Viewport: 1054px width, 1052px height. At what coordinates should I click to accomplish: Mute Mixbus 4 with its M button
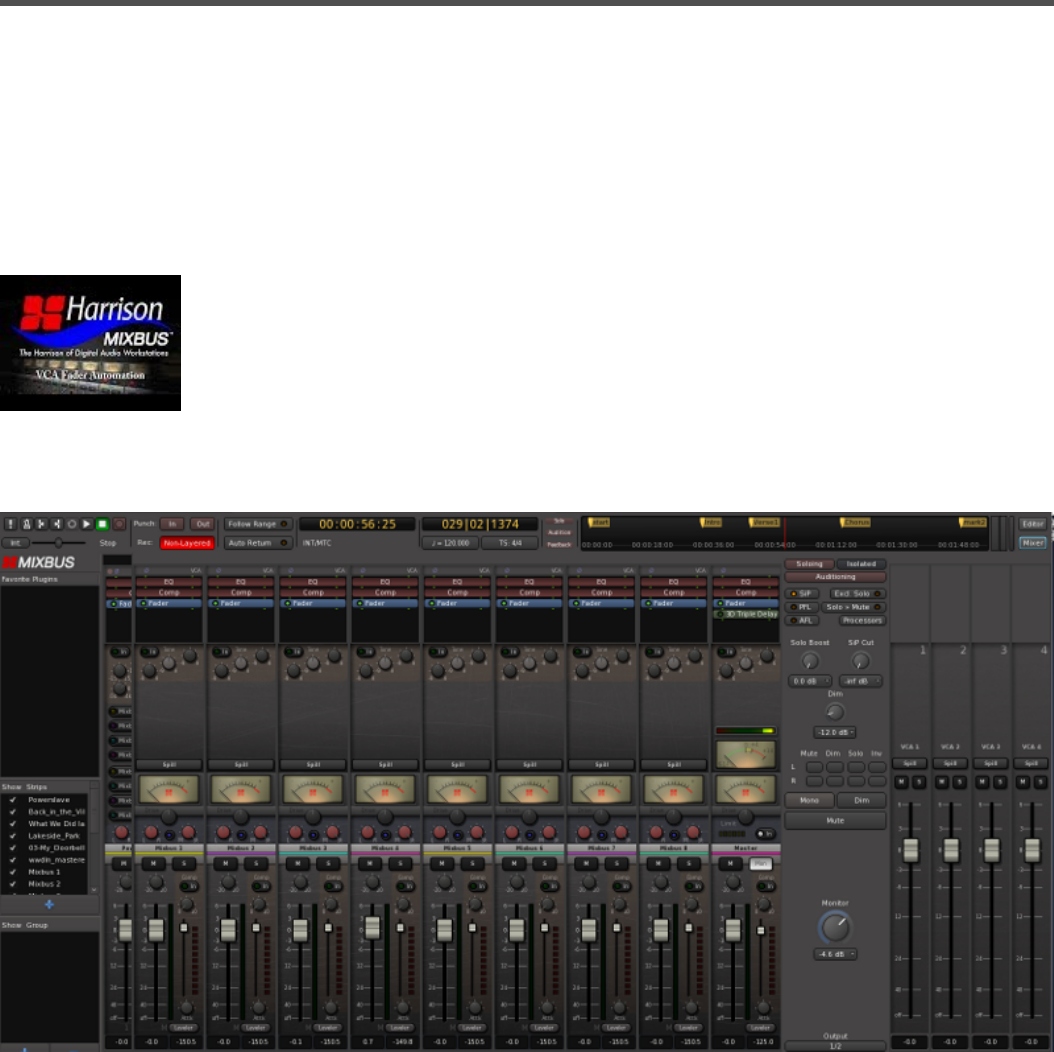(370, 863)
